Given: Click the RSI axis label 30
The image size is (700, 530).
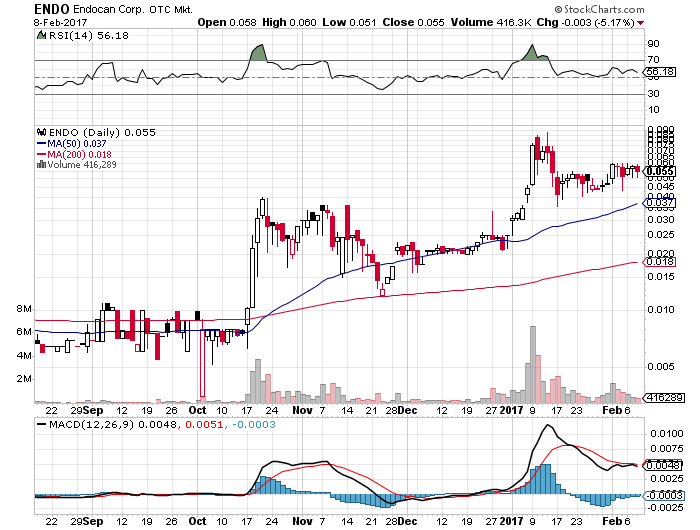Looking at the screenshot, I should coord(653,94).
